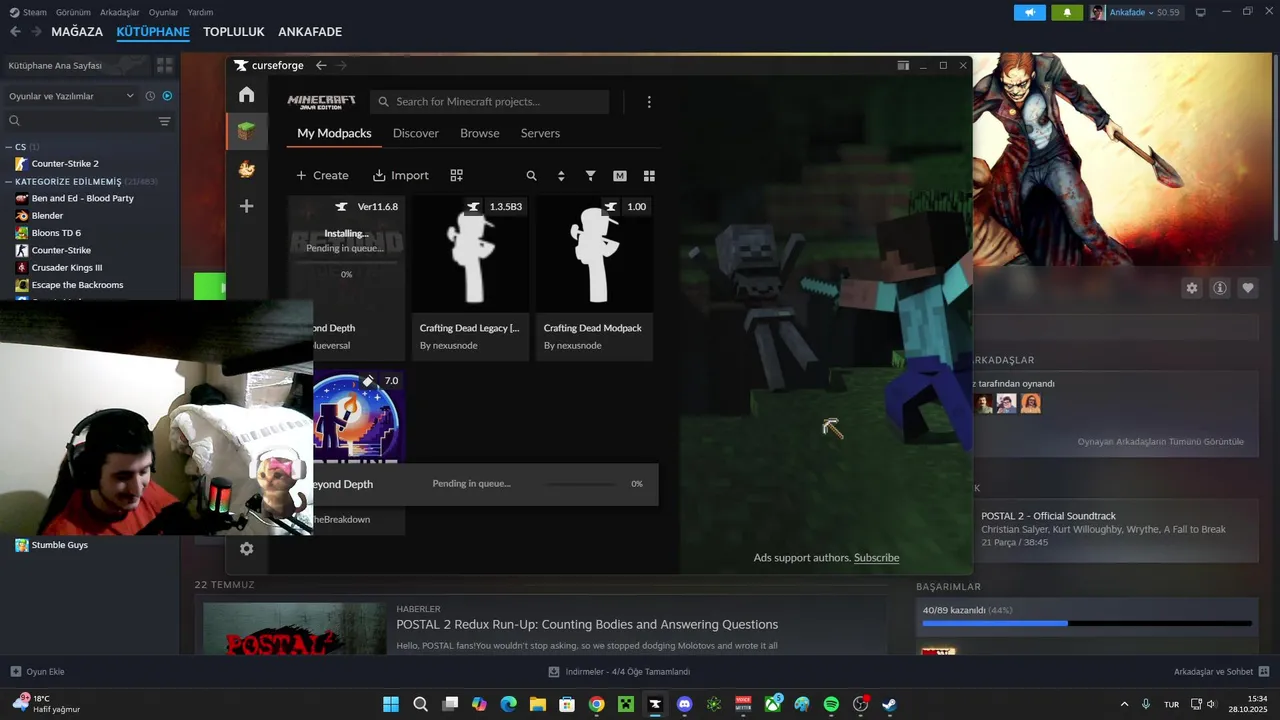Open the Arkadaşlar menu in Steam
The width and height of the screenshot is (1280, 720).
(120, 12)
